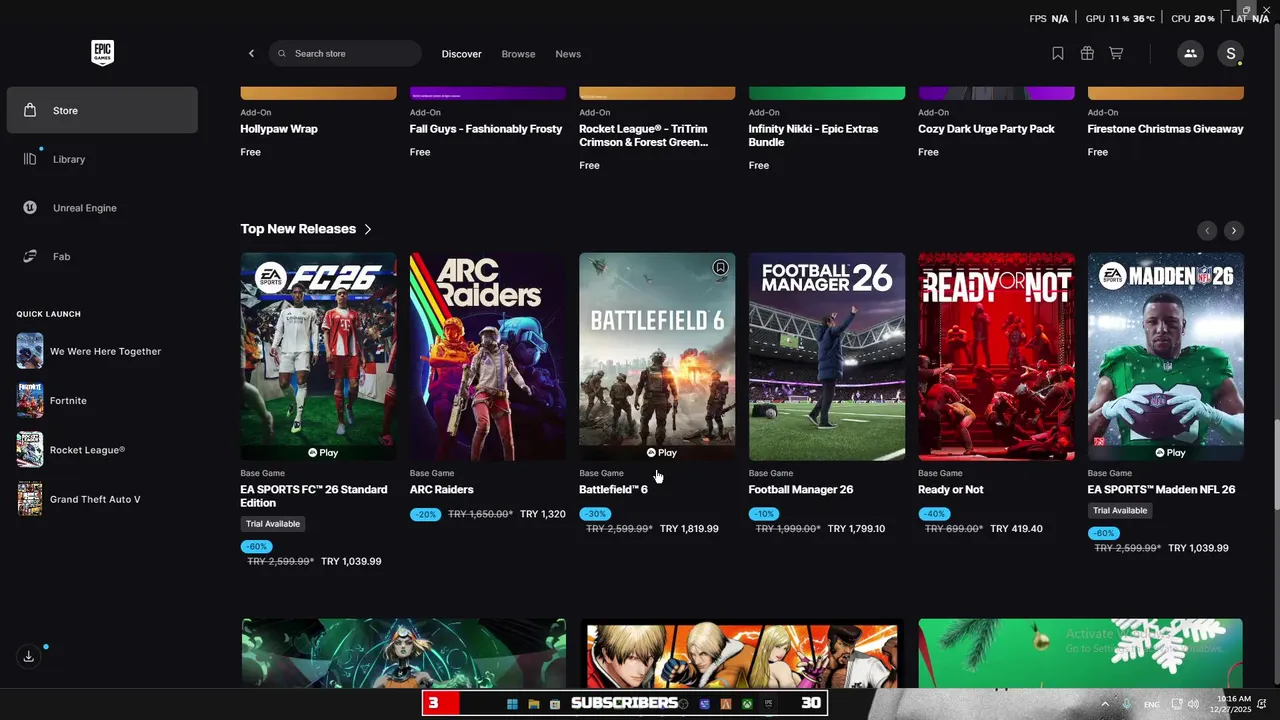Open the fighting game banner thumbnail
The width and height of the screenshot is (1280, 720).
(742, 653)
